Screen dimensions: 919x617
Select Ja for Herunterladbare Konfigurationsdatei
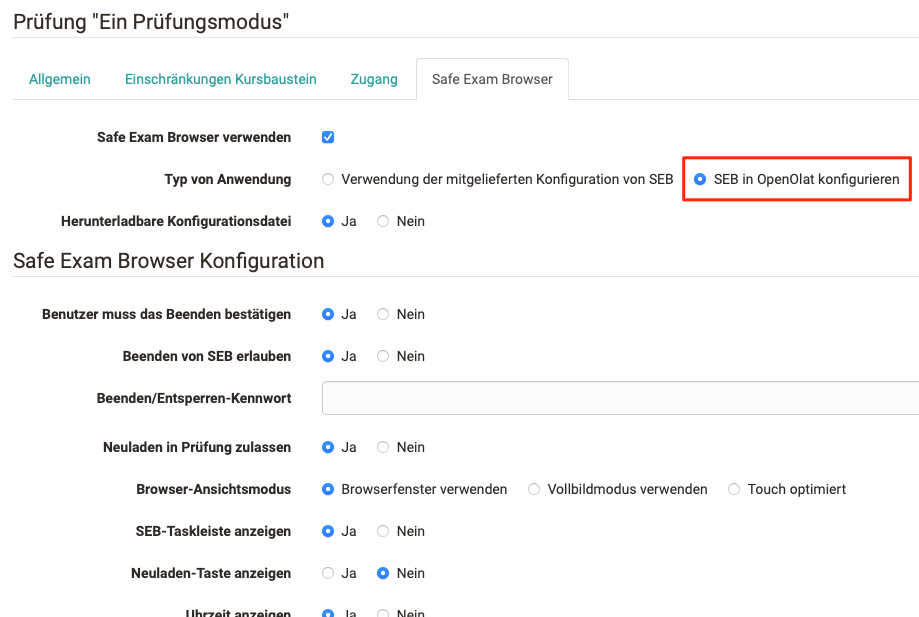[330, 221]
